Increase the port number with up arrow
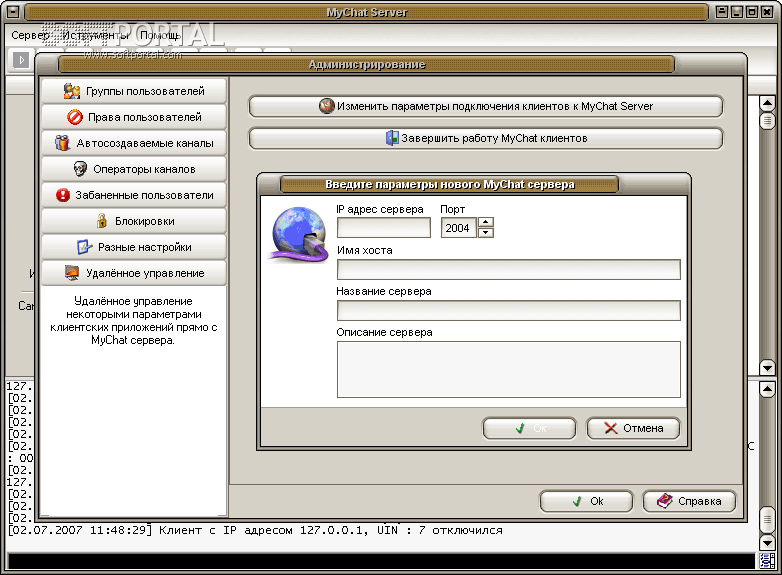The image size is (782, 575). [485, 222]
